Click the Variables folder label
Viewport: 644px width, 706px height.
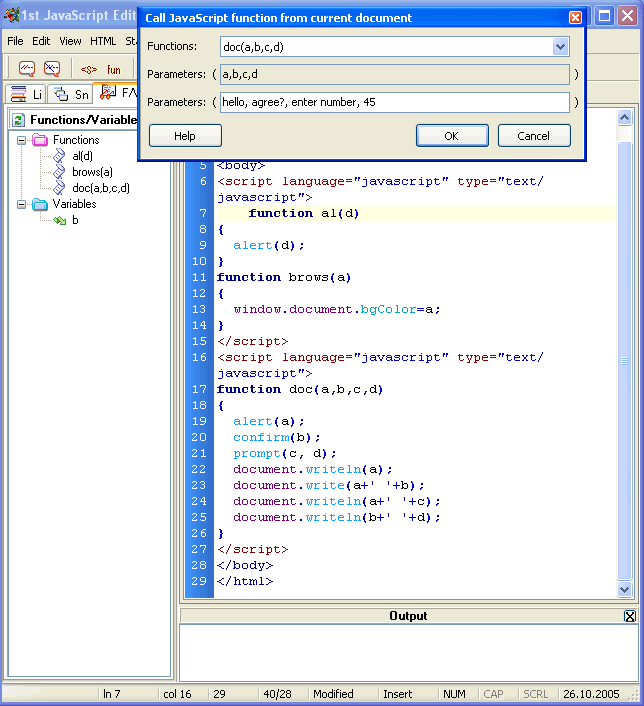pyautogui.click(x=74, y=204)
